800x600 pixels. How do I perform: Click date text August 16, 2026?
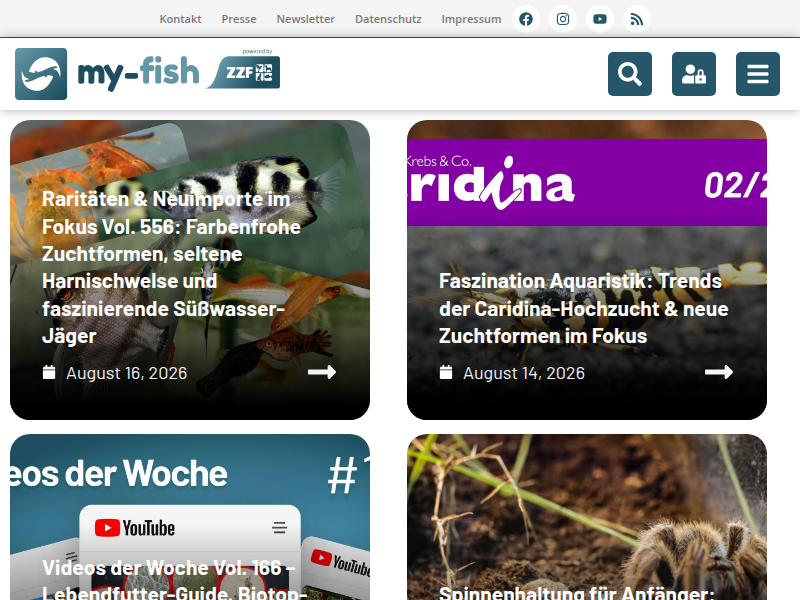[x=127, y=373]
